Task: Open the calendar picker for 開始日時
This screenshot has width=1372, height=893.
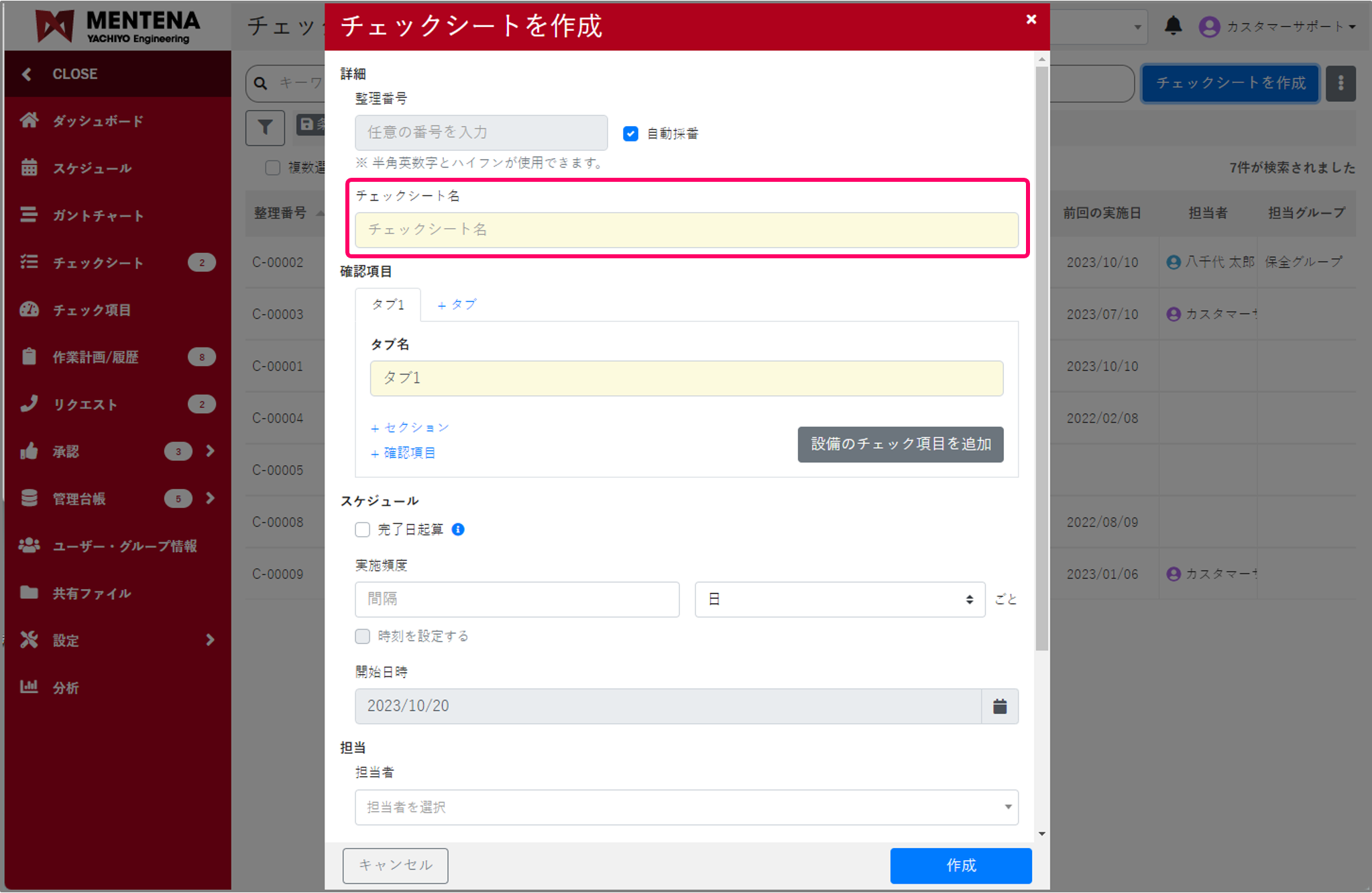Action: pyautogui.click(x=1000, y=706)
